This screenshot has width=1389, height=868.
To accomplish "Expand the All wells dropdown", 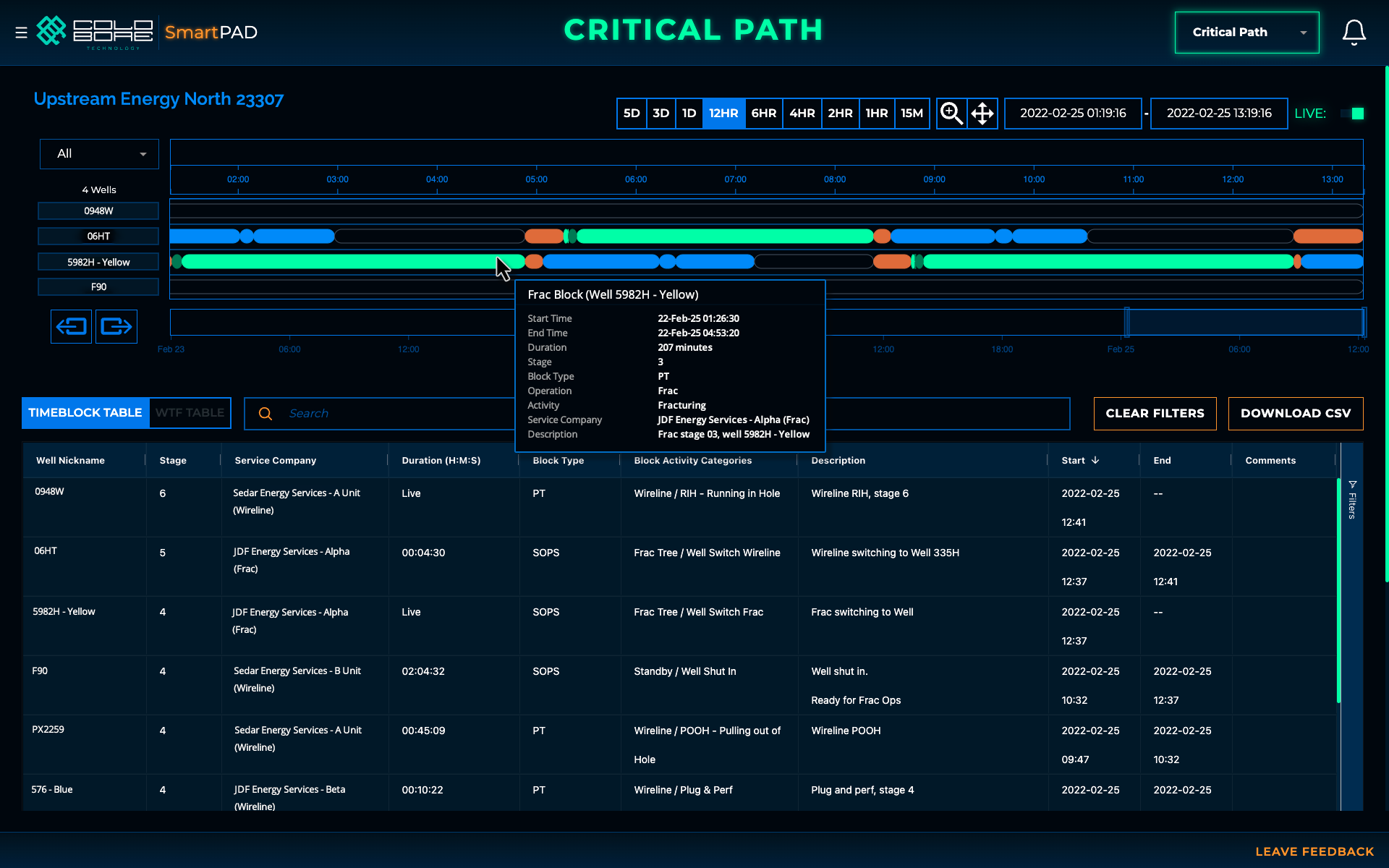I will tap(99, 154).
